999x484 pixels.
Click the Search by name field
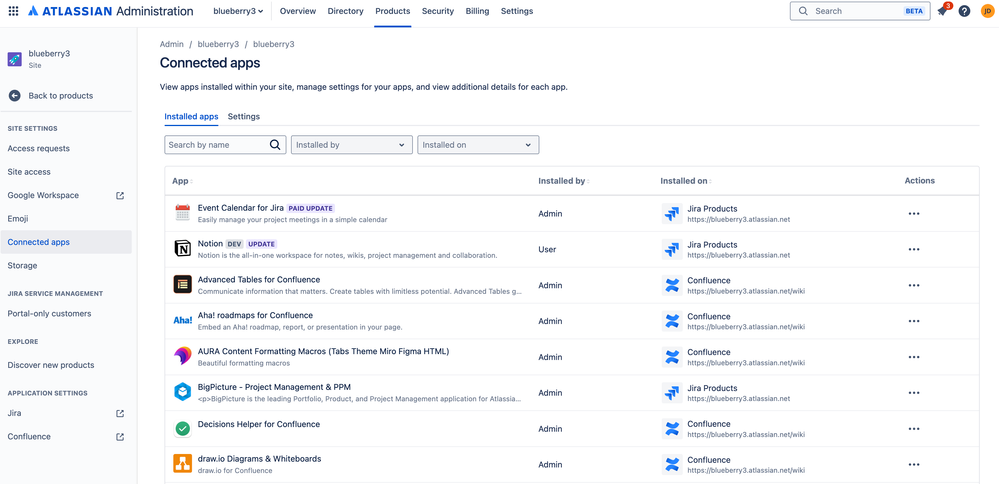click(x=225, y=145)
